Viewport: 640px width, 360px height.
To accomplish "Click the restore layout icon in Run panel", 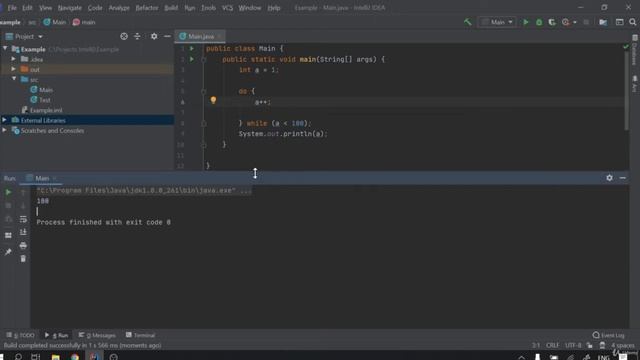I will pos(8,235).
